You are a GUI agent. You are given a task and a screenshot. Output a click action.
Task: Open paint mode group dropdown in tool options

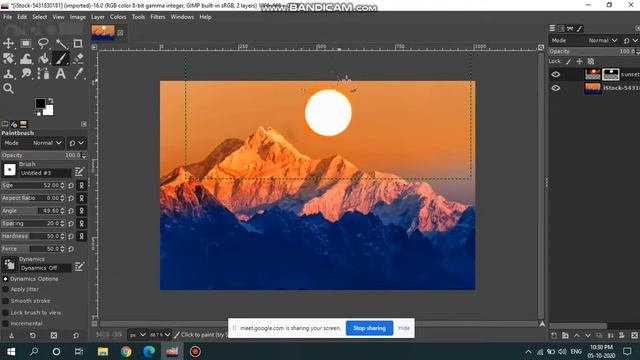coord(77,143)
